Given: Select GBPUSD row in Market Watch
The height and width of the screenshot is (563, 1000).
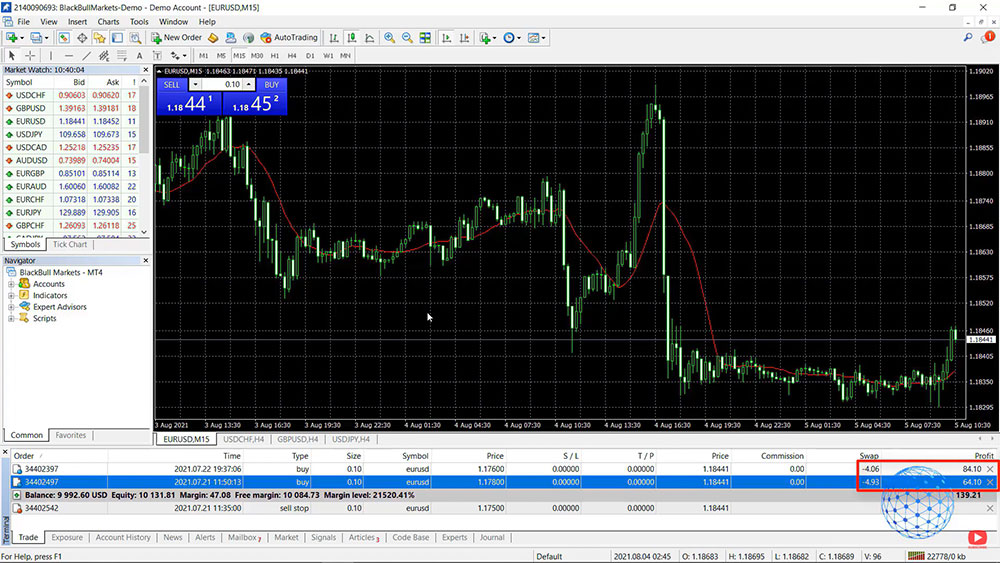Looking at the screenshot, I should pyautogui.click(x=70, y=108).
